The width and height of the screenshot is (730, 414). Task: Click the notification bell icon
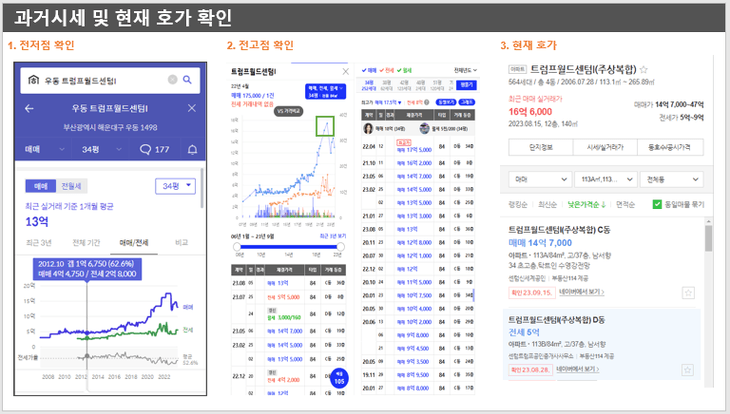point(192,149)
